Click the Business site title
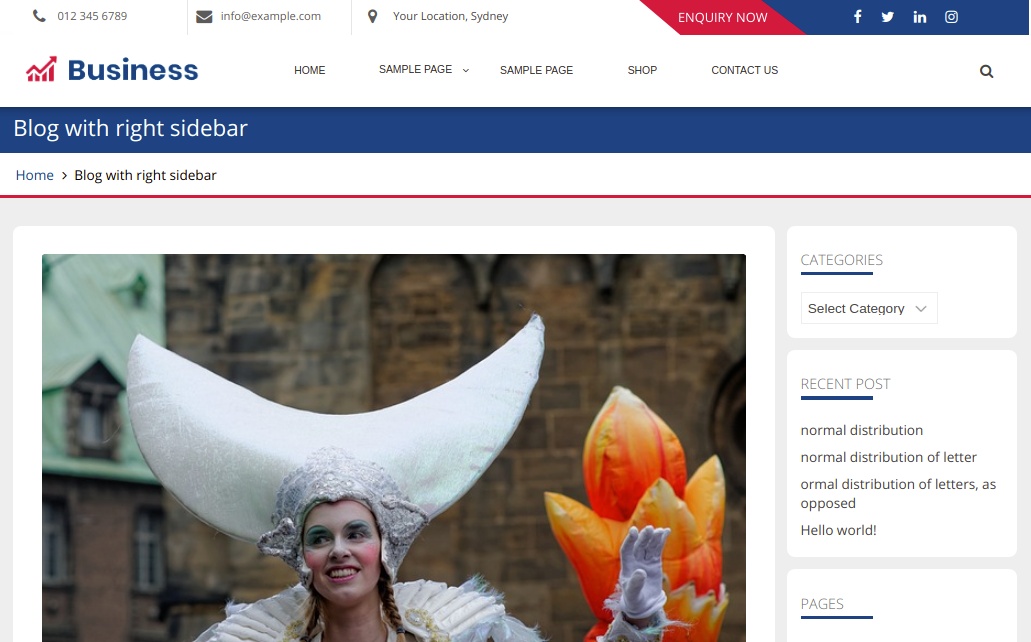 (133, 70)
